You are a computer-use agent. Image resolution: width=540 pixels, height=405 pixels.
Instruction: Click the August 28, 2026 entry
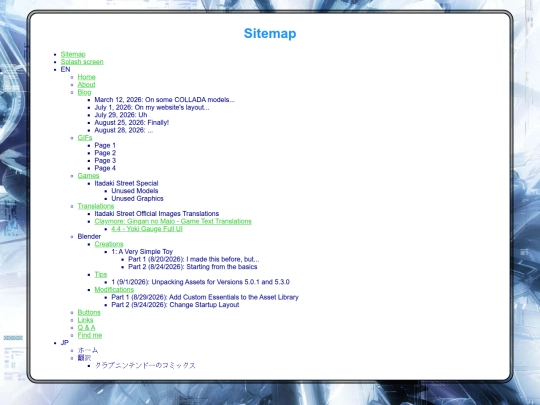[x=124, y=130]
